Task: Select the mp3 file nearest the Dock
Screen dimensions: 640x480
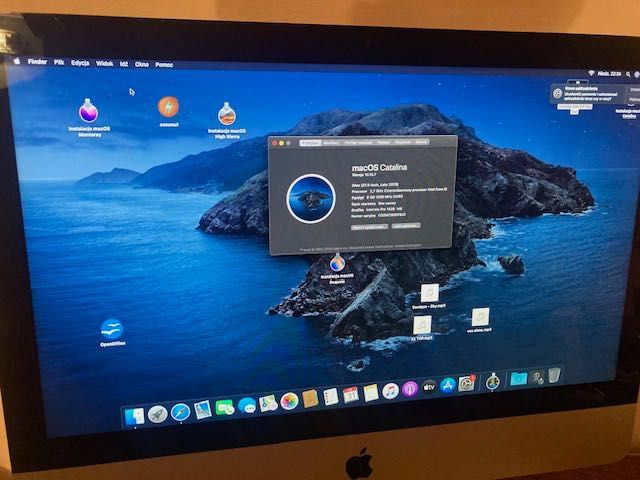Action: tap(480, 320)
